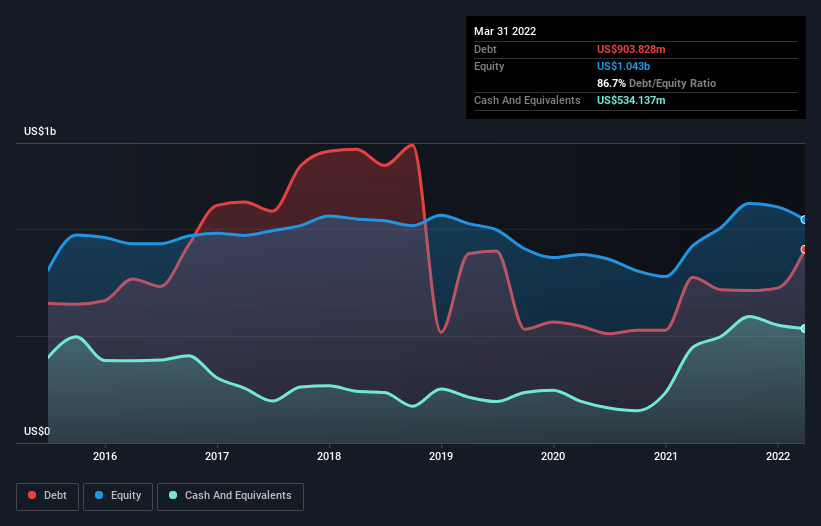Viewport: 821px width, 526px height.
Task: Click the red Debt endpoint marker at Mar 2022
Action: coord(804,250)
